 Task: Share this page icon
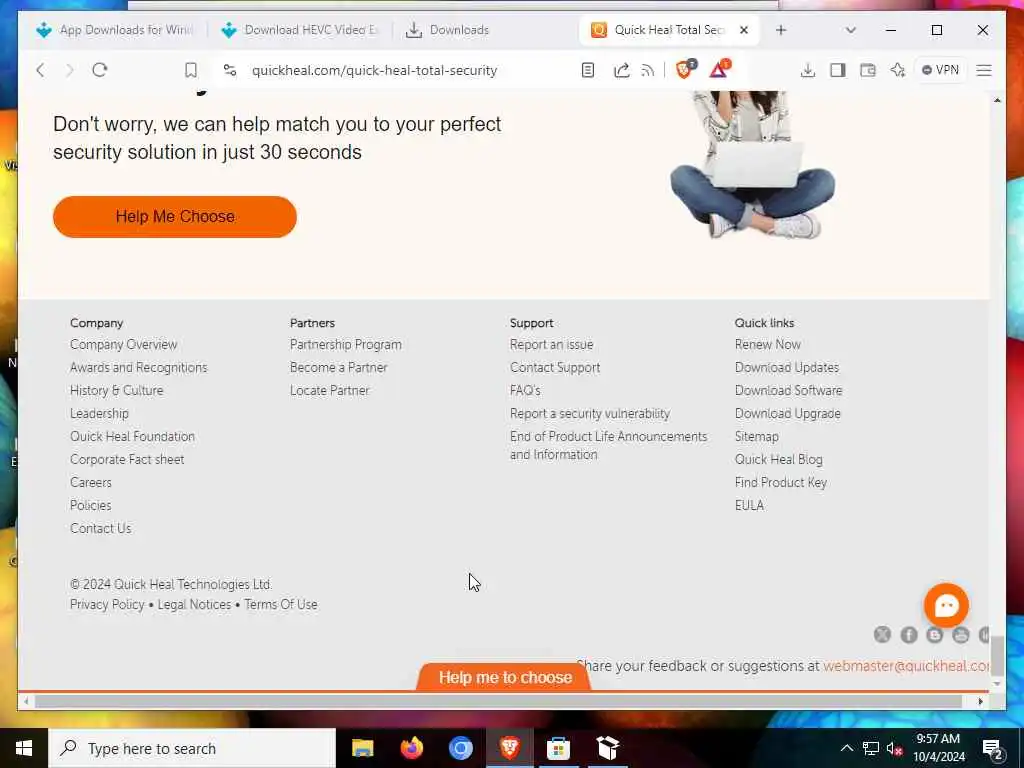(x=621, y=70)
